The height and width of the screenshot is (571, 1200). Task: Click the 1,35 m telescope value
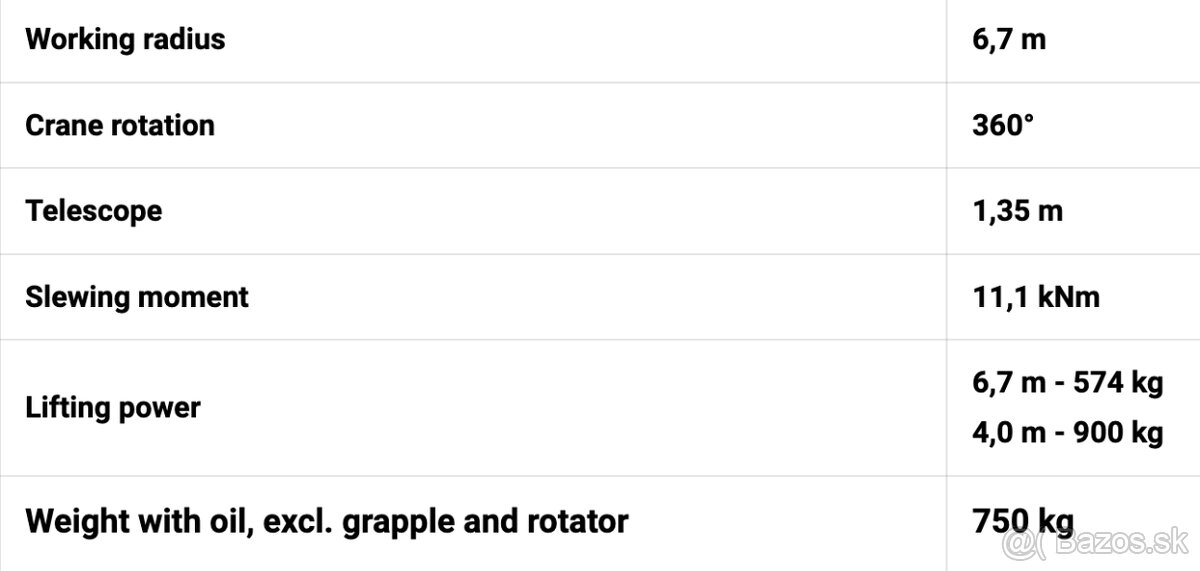tap(1017, 212)
